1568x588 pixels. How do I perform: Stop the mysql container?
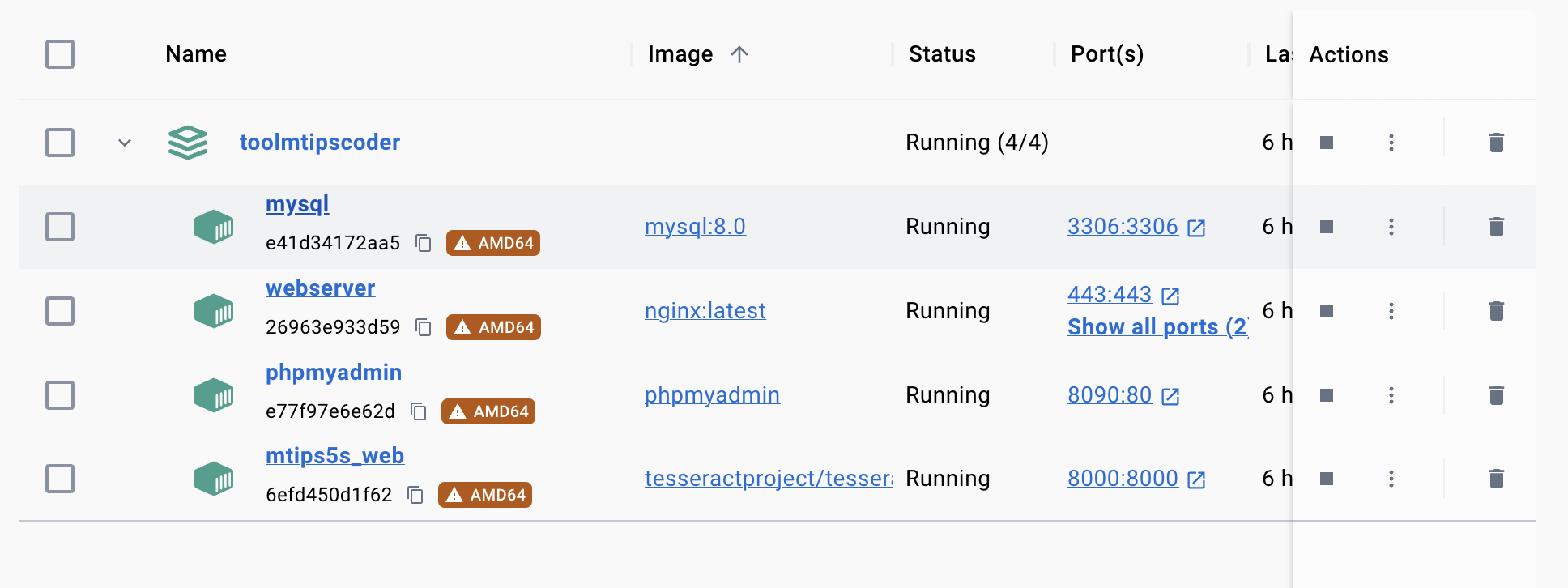coord(1327,227)
